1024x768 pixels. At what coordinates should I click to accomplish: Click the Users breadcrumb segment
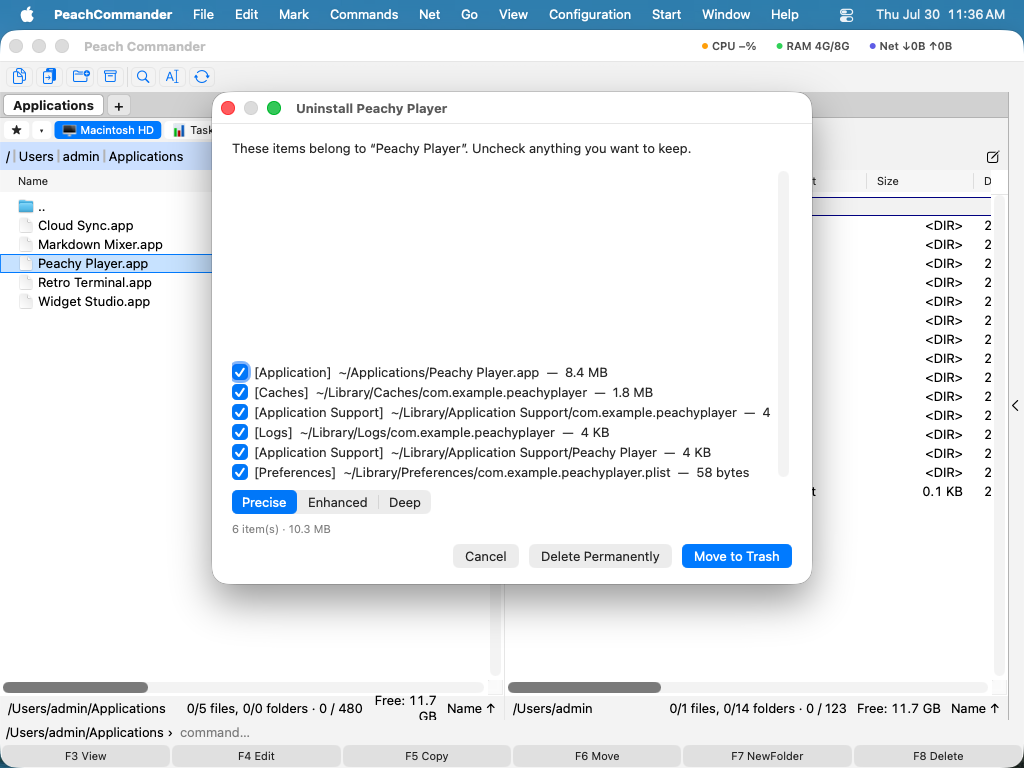(36, 157)
